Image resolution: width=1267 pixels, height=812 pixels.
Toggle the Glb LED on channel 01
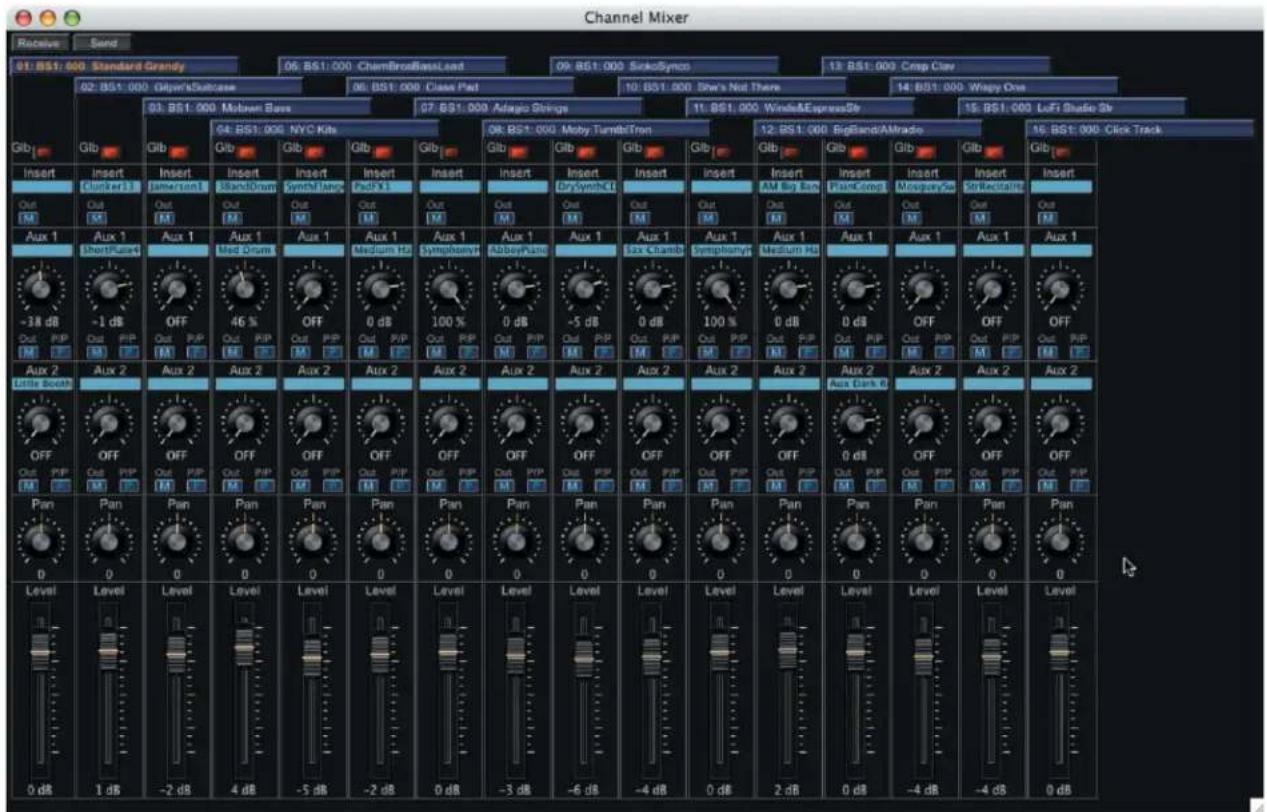point(45,153)
